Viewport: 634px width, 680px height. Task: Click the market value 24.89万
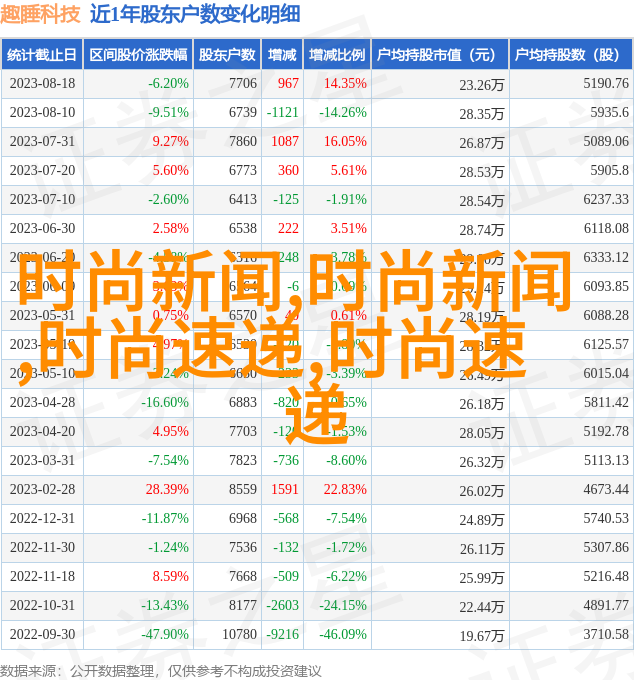pos(482,521)
